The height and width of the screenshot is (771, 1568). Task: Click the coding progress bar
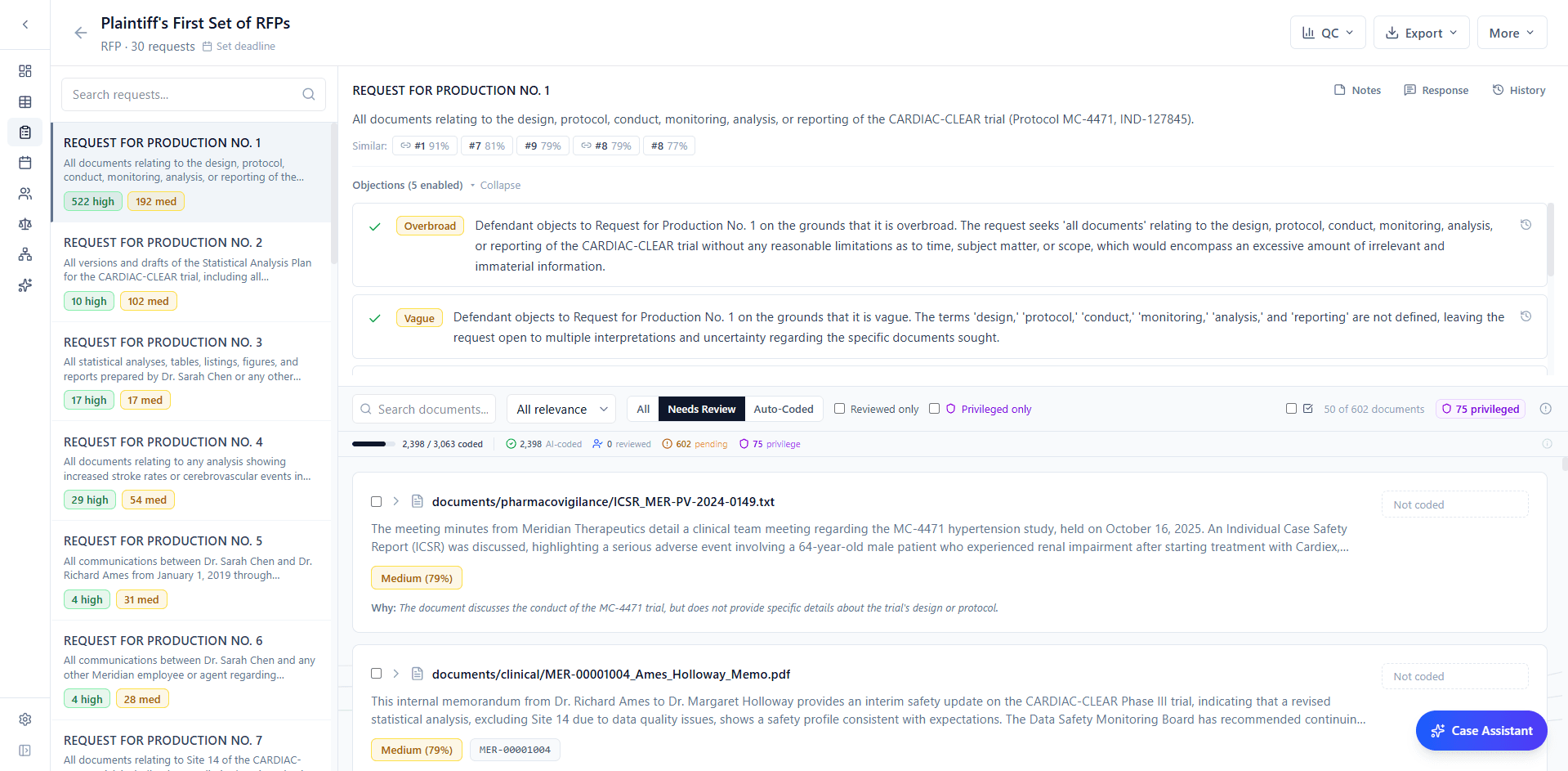click(373, 443)
